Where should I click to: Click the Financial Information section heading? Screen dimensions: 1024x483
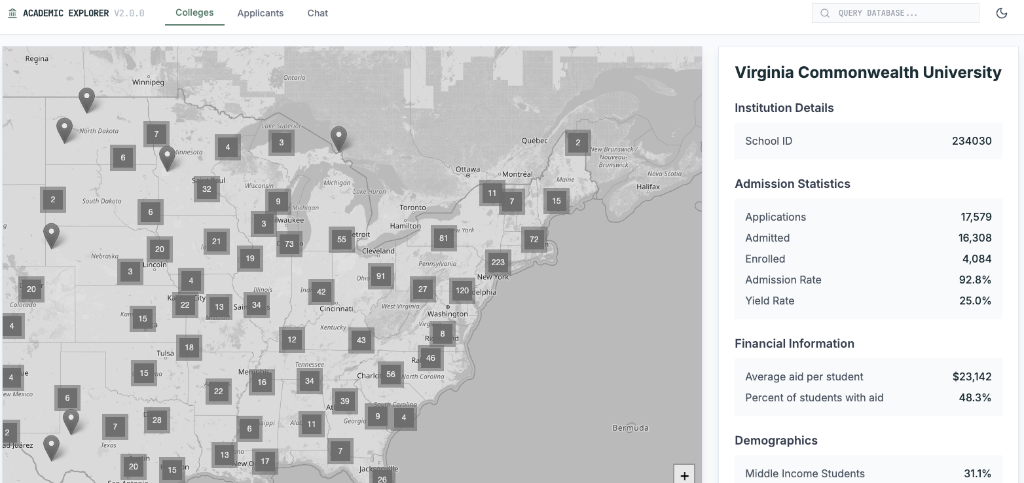coord(794,343)
